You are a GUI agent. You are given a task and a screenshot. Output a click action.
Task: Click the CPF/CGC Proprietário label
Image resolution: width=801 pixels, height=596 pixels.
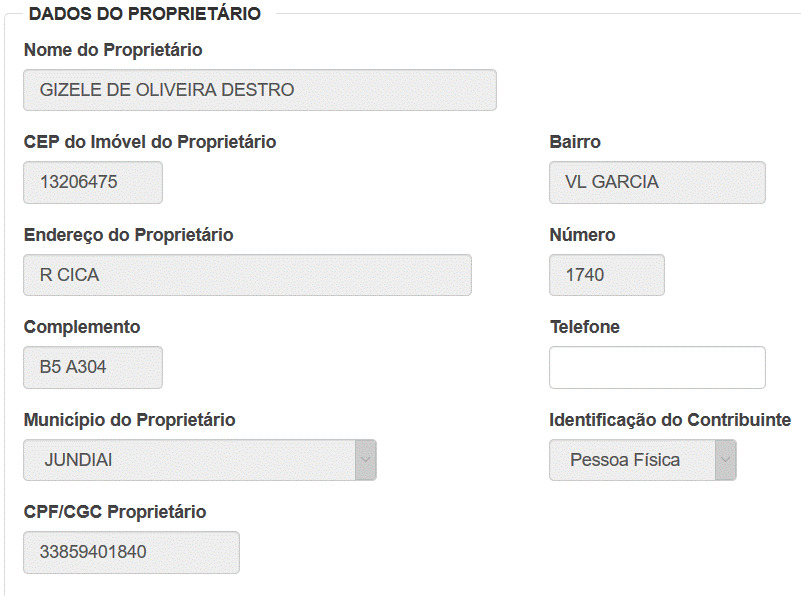point(115,512)
